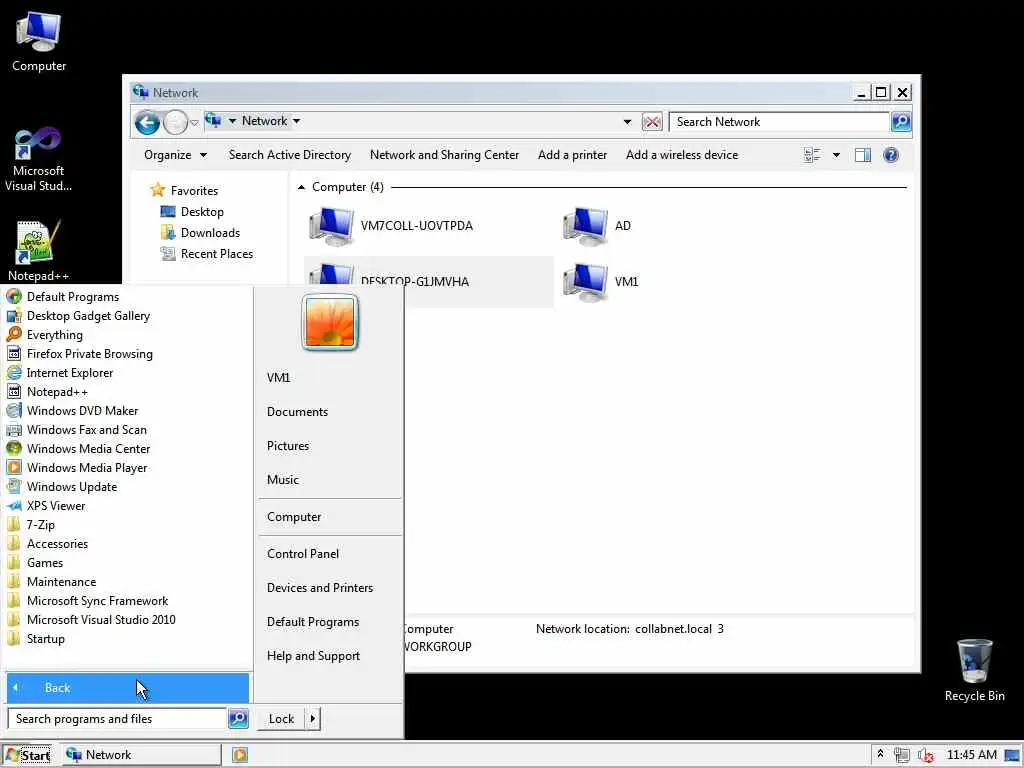This screenshot has width=1024, height=768.
Task: Click in Search programs and files box
Action: pyautogui.click(x=118, y=719)
